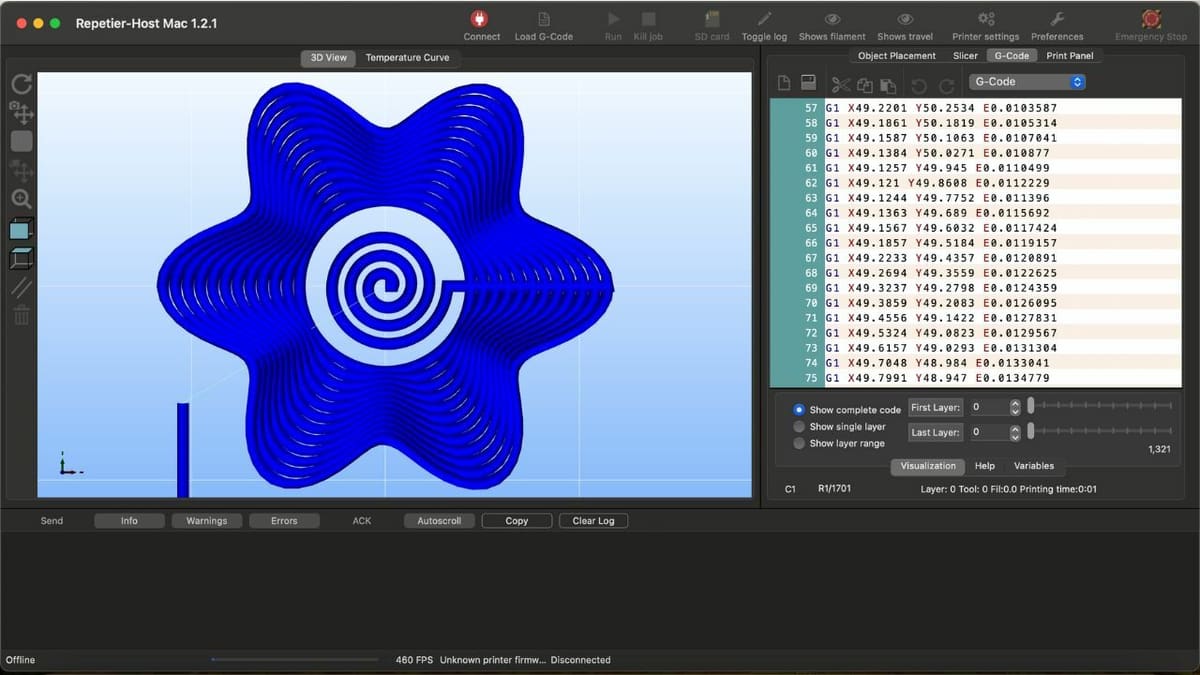The image size is (1200, 675).
Task: Switch to wireframe cube view
Action: [21, 258]
